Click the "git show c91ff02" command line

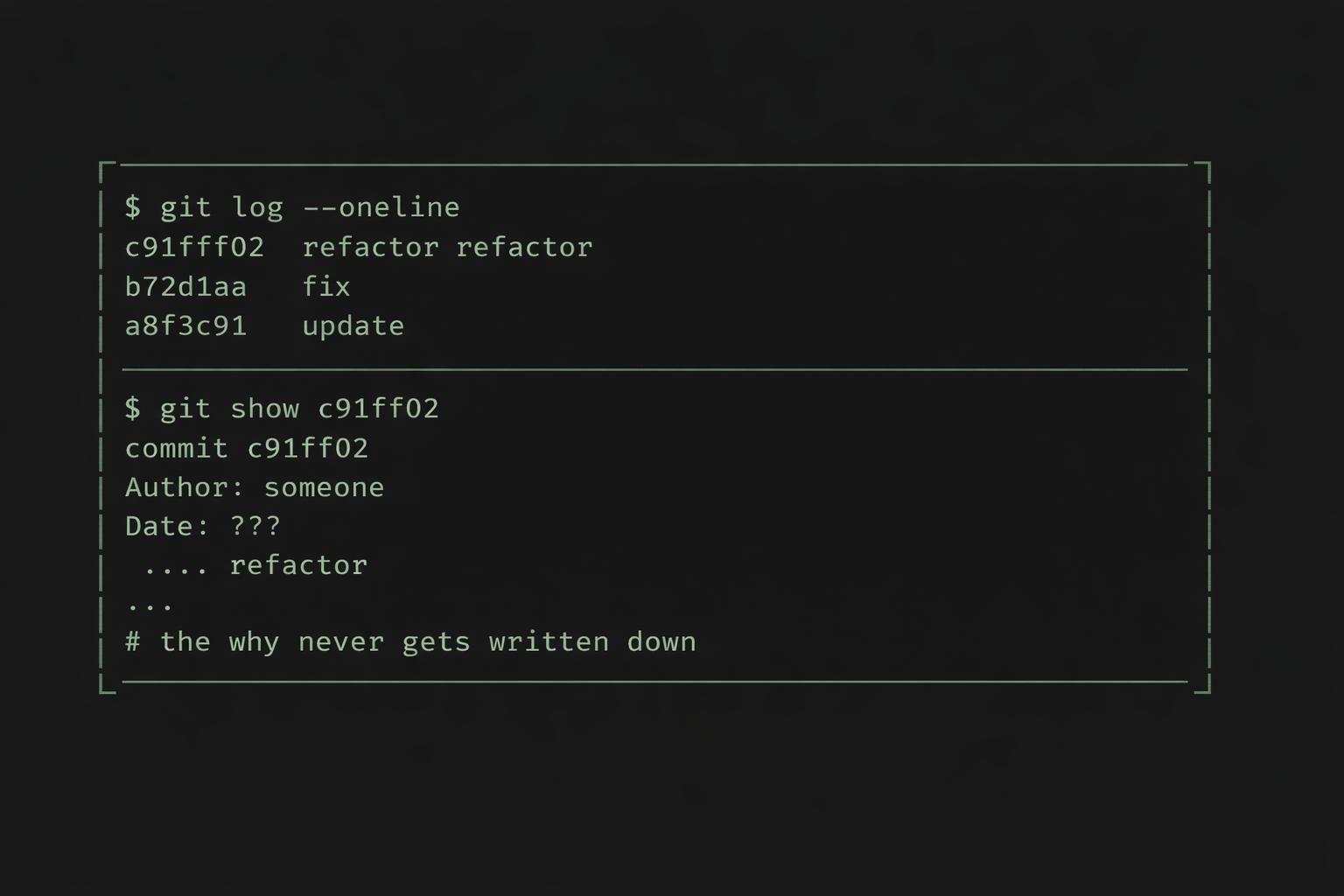pyautogui.click(x=282, y=409)
